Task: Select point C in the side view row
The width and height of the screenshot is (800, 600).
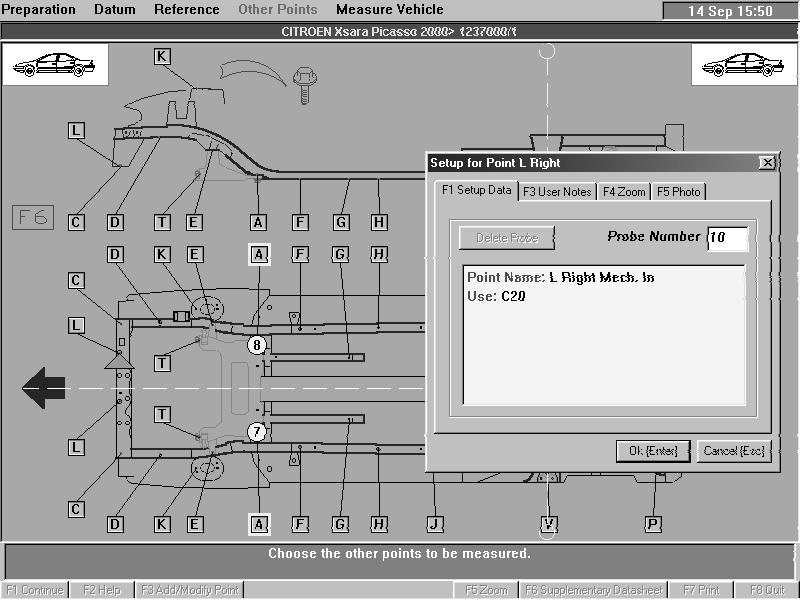Action: (76, 222)
